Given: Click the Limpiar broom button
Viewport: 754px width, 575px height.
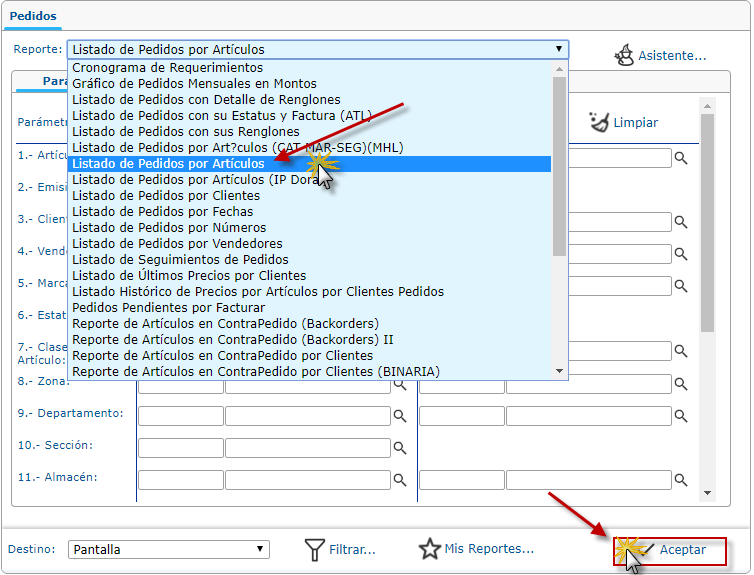Looking at the screenshot, I should point(623,122).
